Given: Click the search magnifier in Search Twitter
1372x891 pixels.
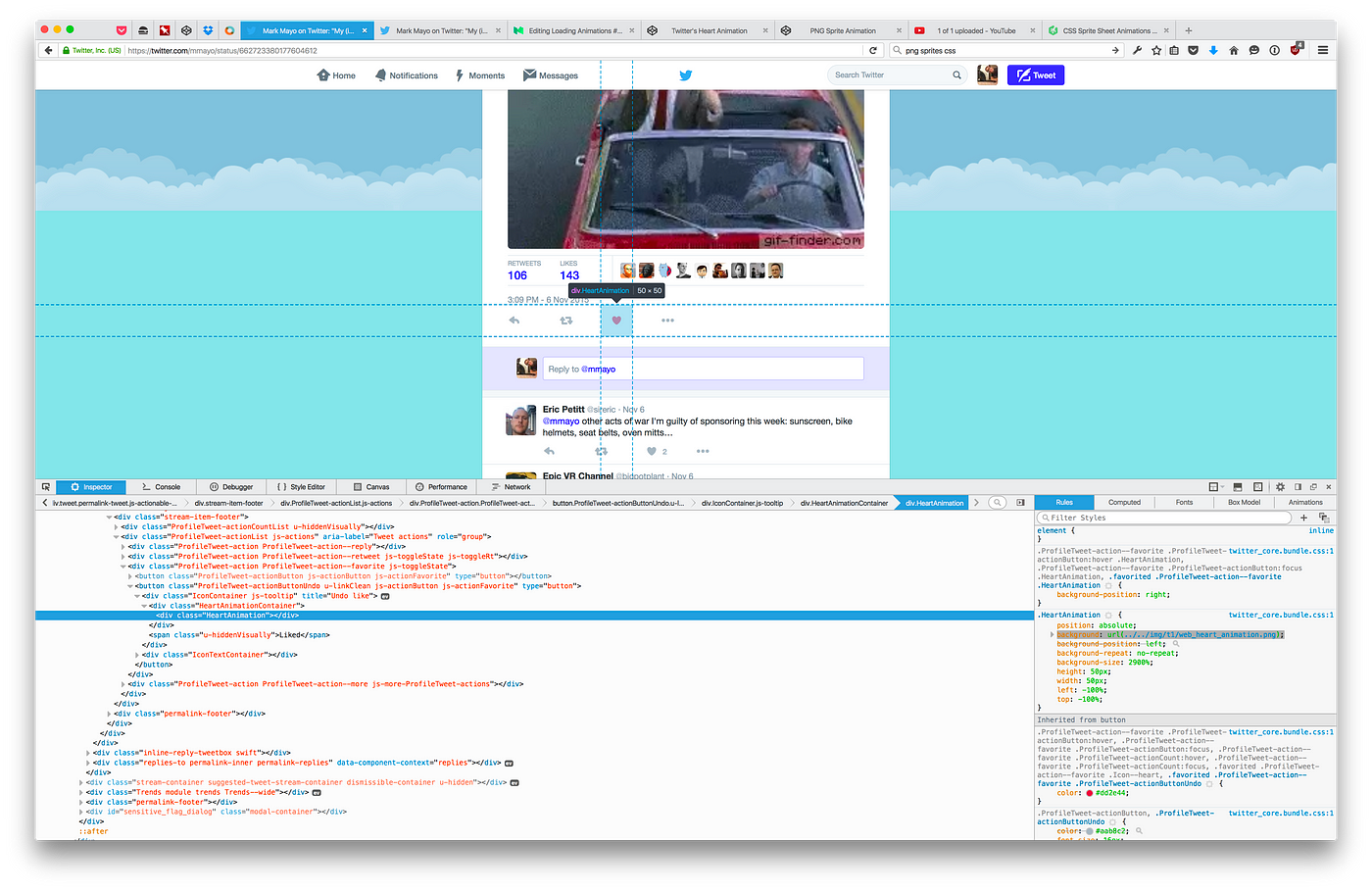Looking at the screenshot, I should click(x=957, y=75).
